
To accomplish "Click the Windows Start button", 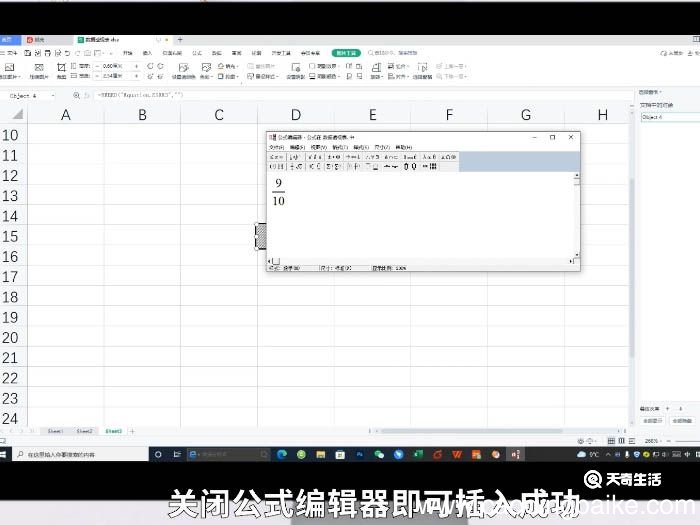I will click(3, 454).
